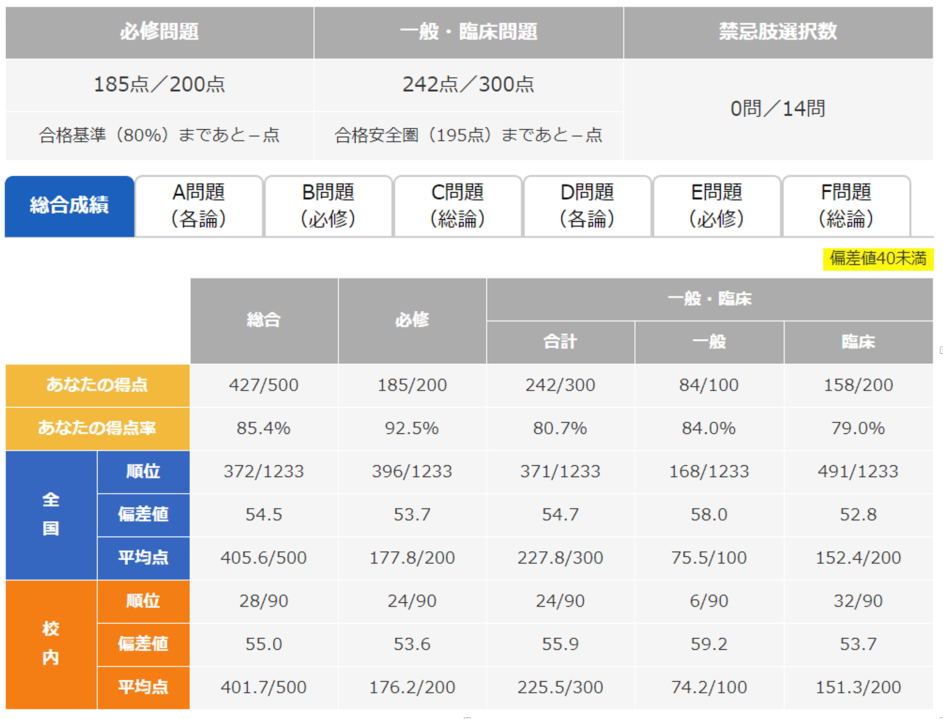Click the 一般・臨床問題 summary header
943x719 pixels.
tap(468, 32)
